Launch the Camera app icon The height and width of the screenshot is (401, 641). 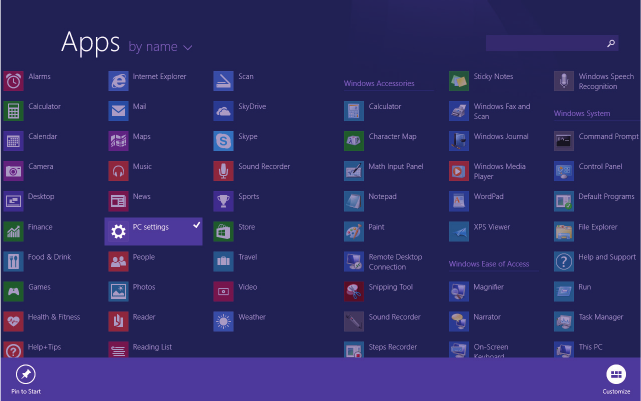pyautogui.click(x=13, y=171)
